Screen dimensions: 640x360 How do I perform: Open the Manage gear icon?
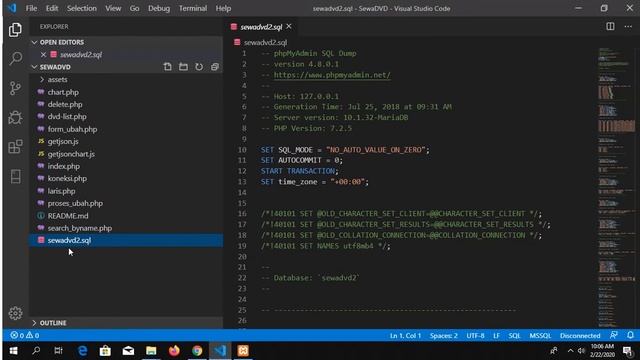pyautogui.click(x=15, y=313)
